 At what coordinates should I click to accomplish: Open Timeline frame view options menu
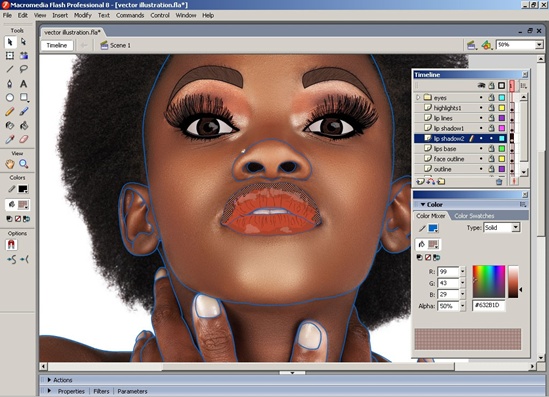point(523,85)
